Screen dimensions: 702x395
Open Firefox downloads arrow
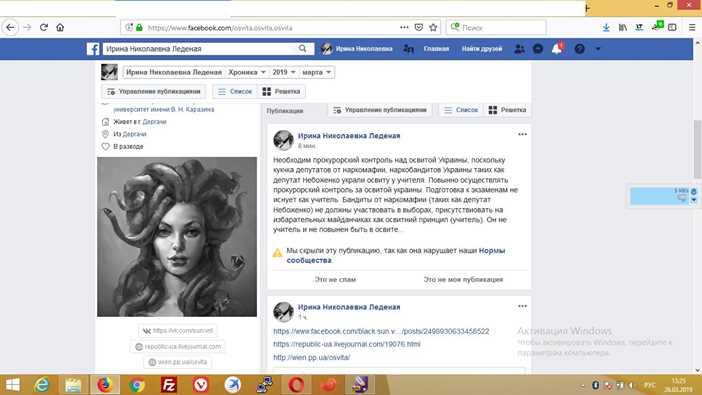tap(606, 27)
